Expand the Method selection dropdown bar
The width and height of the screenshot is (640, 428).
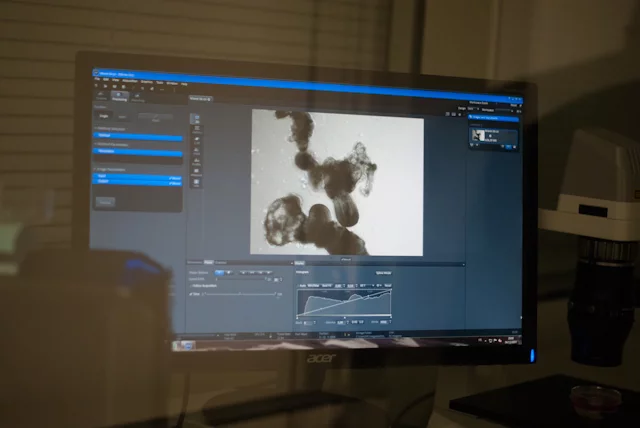pyautogui.click(x=138, y=136)
